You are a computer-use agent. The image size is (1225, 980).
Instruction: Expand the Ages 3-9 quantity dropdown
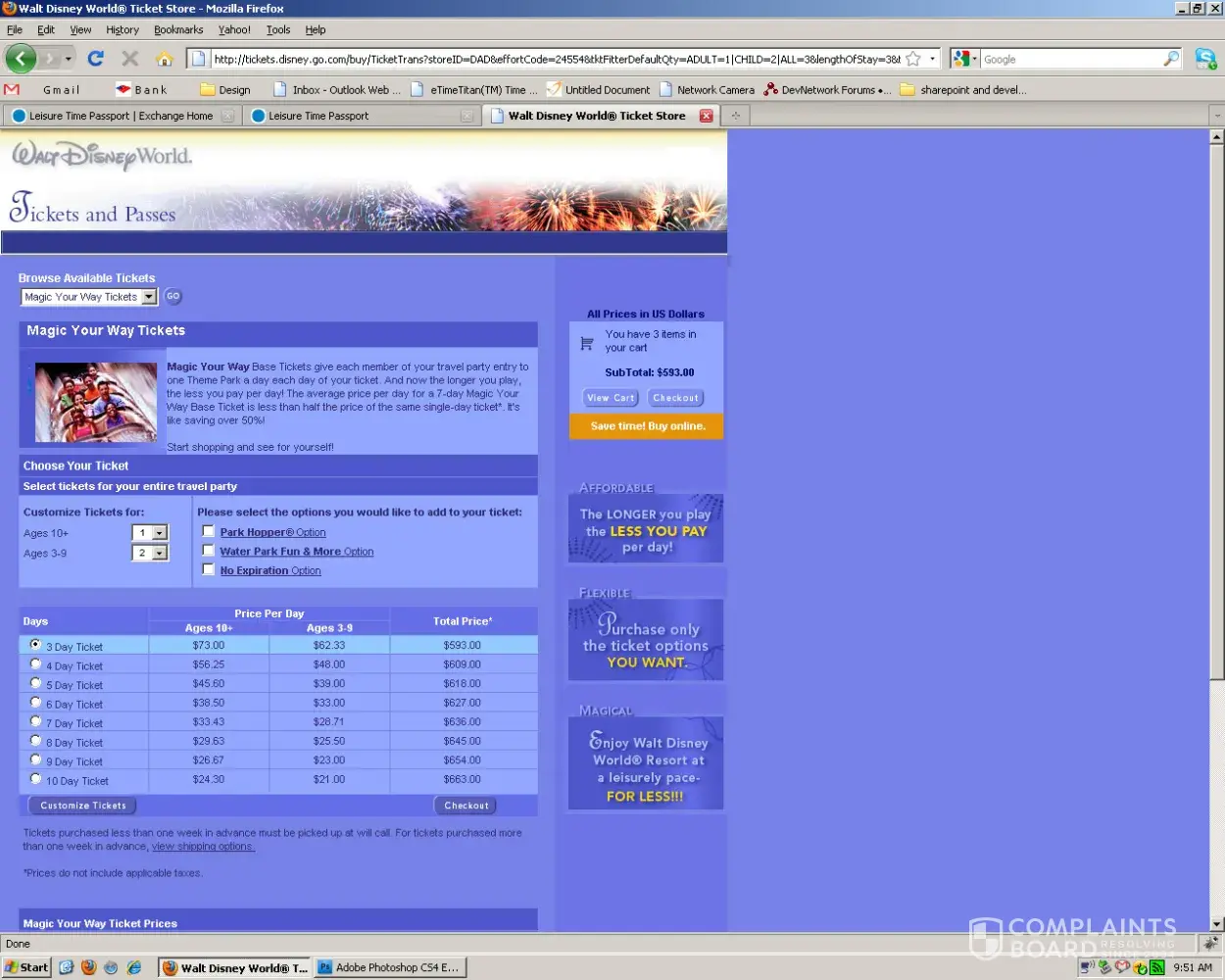pos(160,554)
